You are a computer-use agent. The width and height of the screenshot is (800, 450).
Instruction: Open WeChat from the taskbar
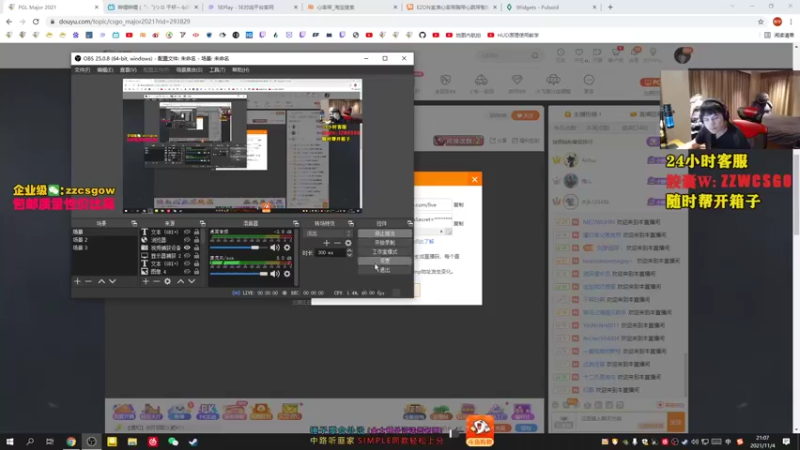point(173,441)
